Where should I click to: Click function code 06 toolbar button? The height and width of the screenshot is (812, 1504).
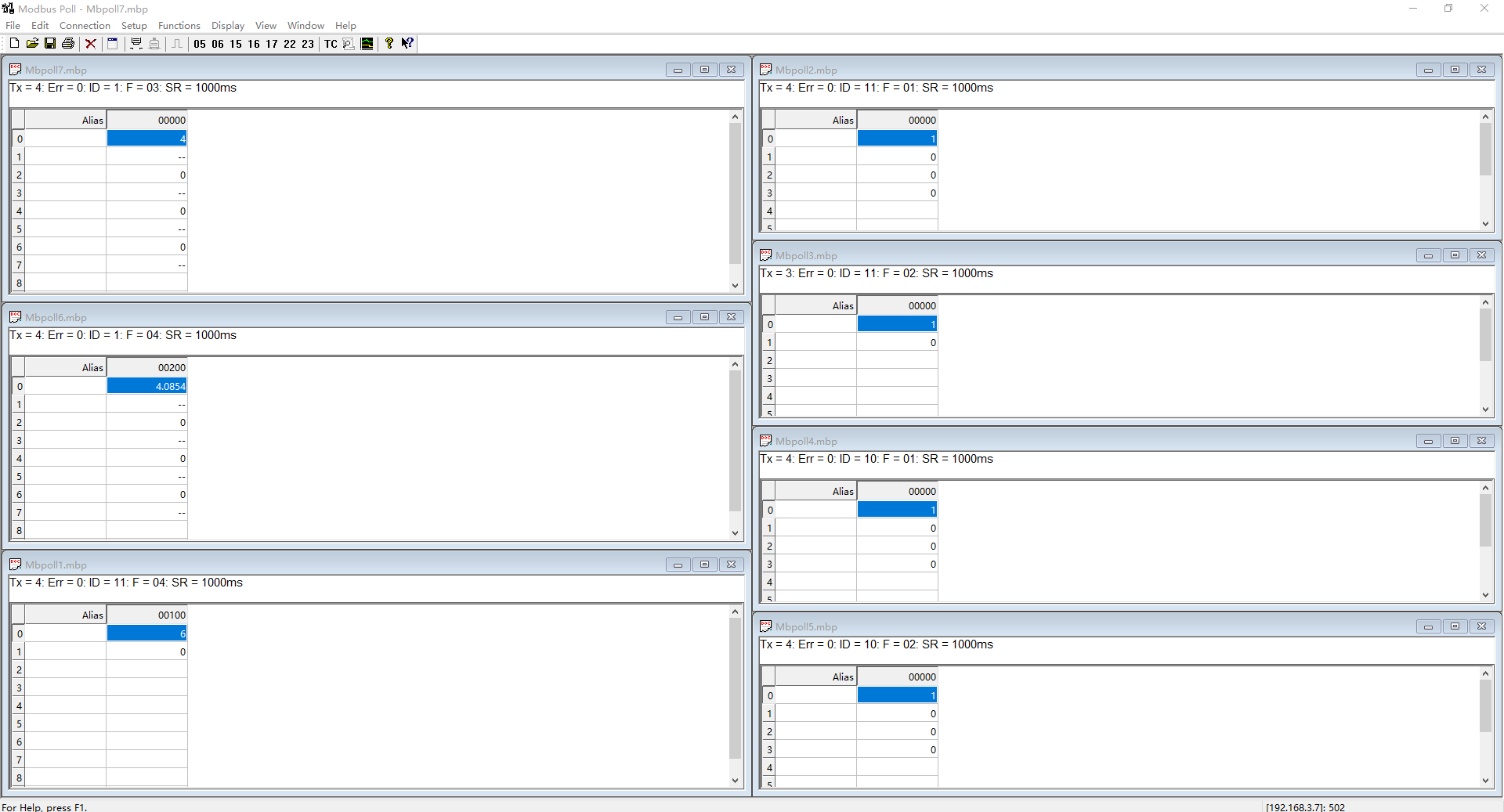[218, 44]
